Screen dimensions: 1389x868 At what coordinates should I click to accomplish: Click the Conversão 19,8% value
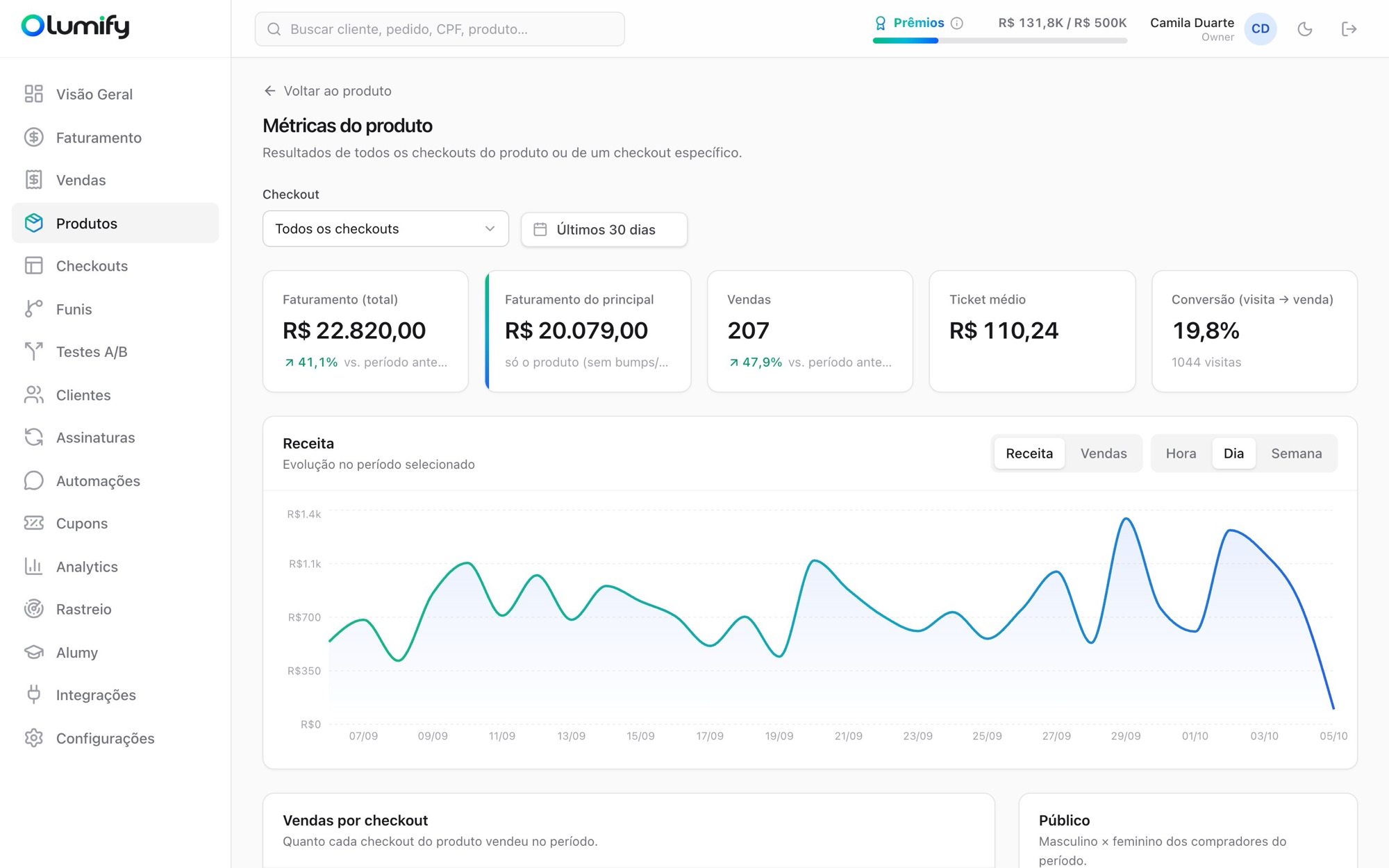(1206, 331)
